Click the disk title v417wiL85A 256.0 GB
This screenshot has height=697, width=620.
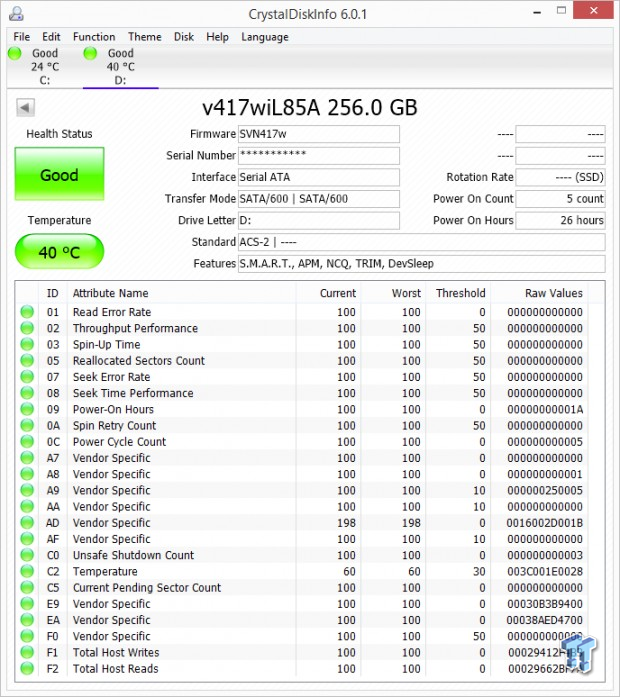[310, 108]
